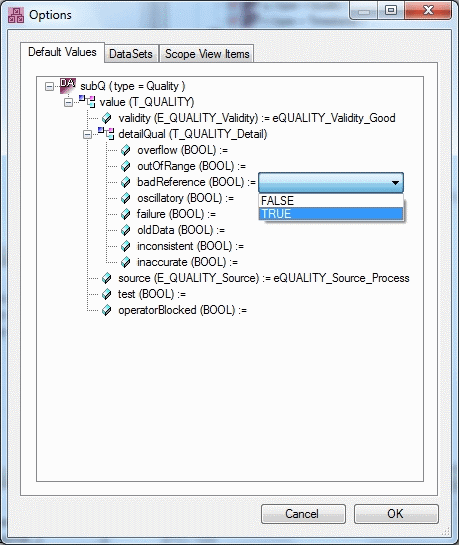Click the Cancel button
Viewport: 459px width, 545px height.
click(x=303, y=514)
